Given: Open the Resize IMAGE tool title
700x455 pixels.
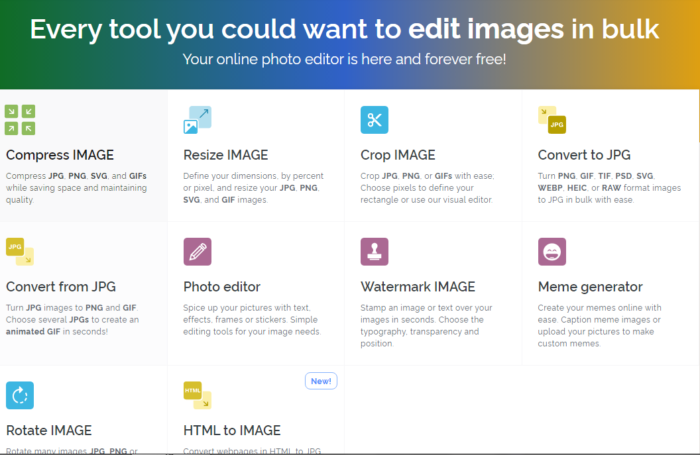Looking at the screenshot, I should (x=225, y=155).
